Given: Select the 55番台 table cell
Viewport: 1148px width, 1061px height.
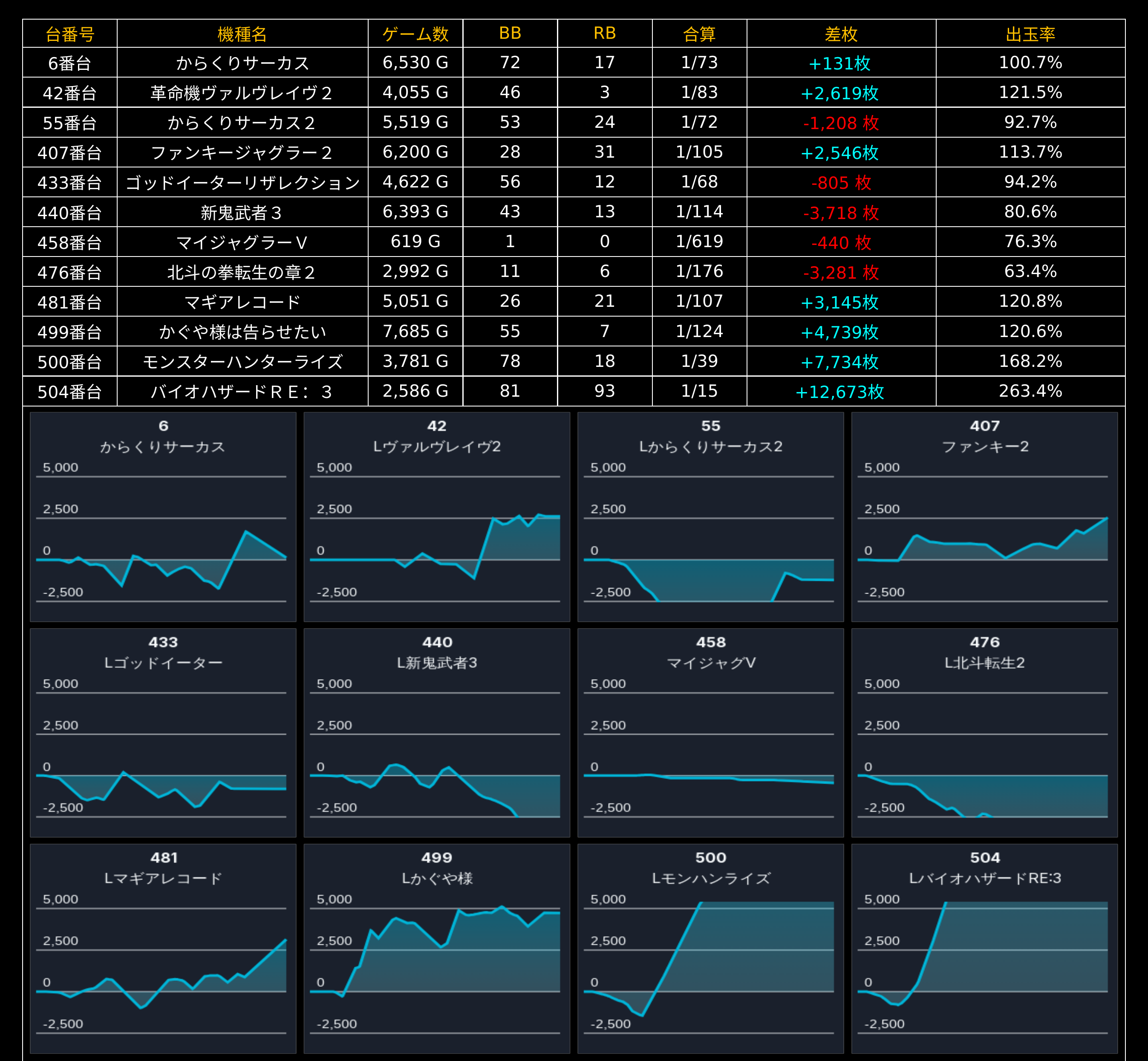Looking at the screenshot, I should pos(69,122).
